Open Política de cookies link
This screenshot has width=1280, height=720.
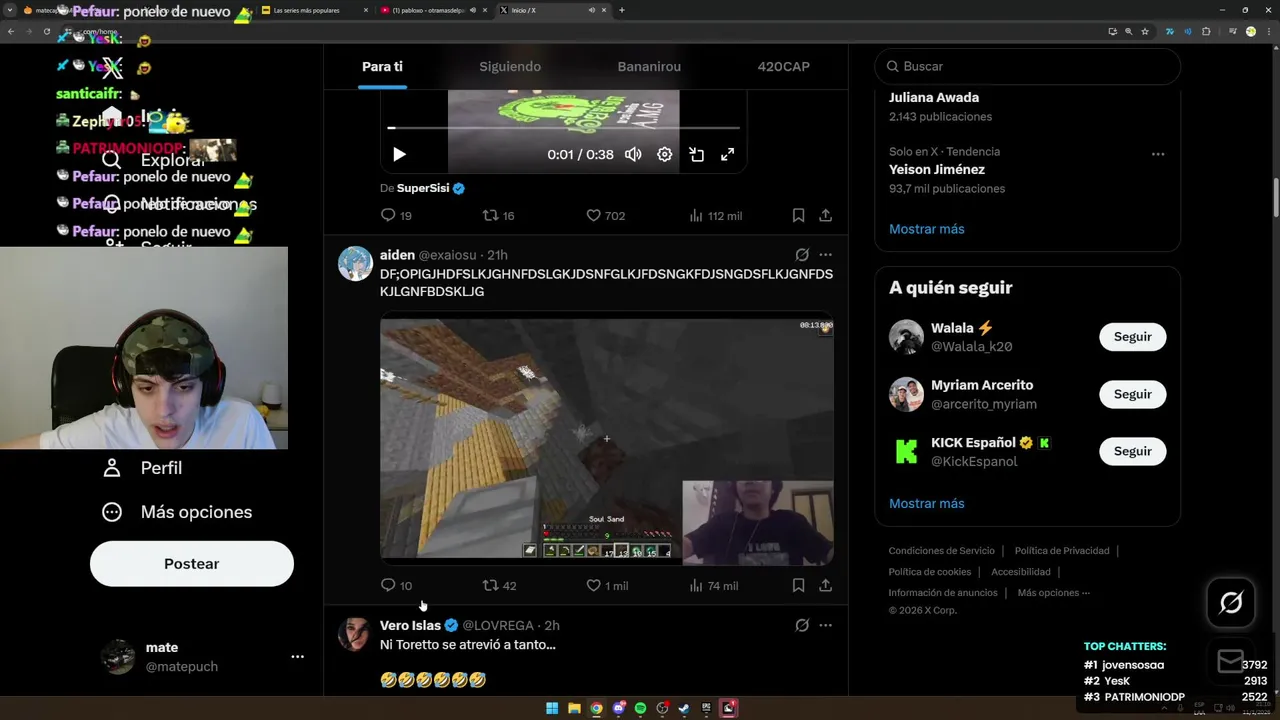tap(929, 572)
